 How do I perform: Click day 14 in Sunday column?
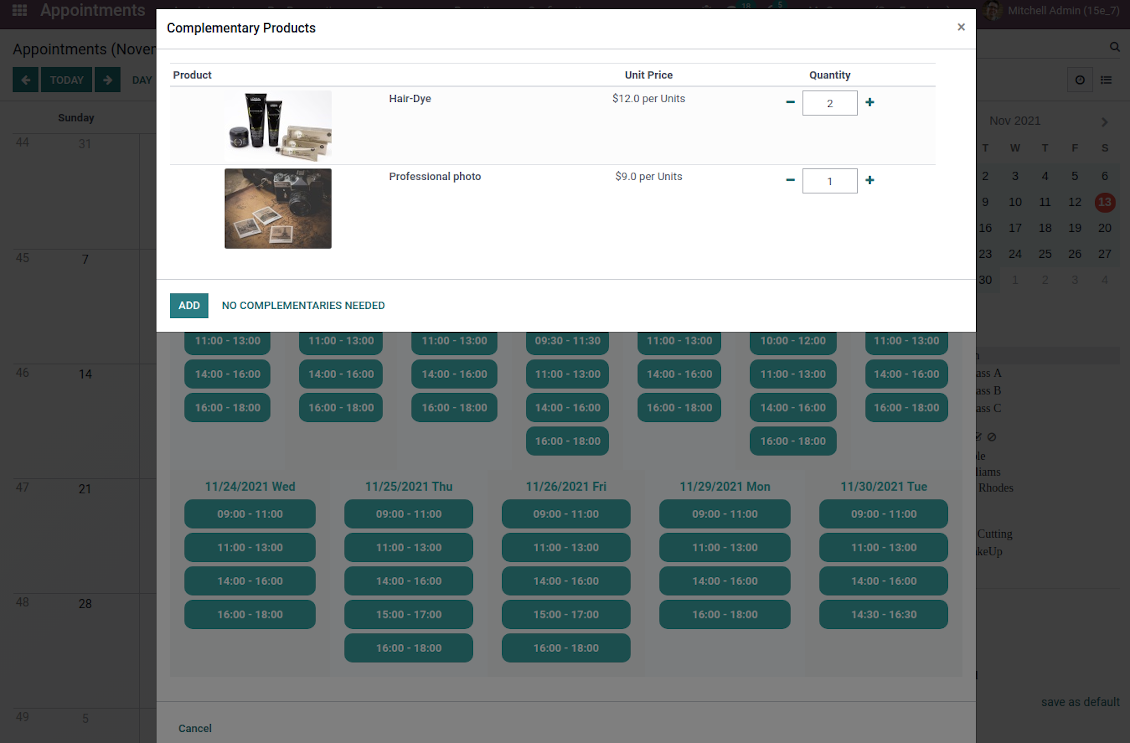pos(85,374)
